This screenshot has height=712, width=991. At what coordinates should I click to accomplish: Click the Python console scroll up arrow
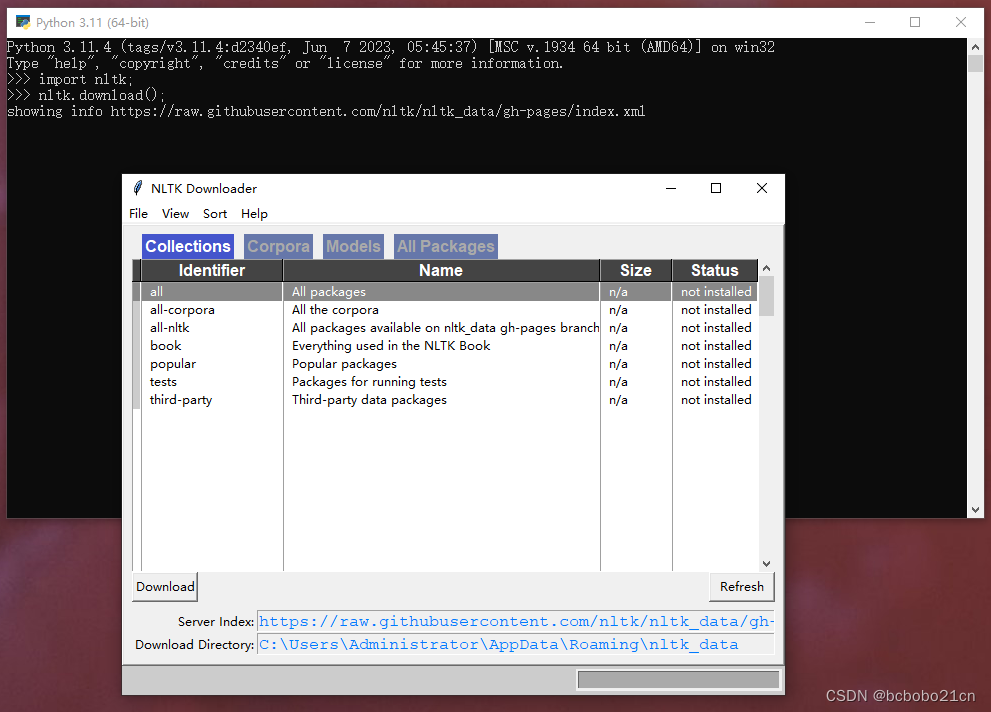click(x=975, y=47)
